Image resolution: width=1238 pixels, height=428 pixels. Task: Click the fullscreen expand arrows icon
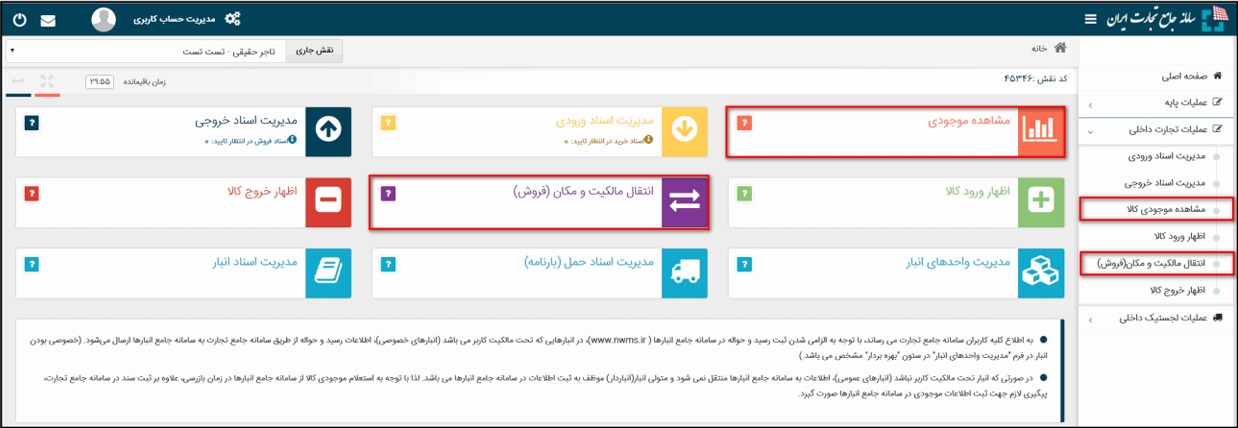pyautogui.click(x=46, y=81)
